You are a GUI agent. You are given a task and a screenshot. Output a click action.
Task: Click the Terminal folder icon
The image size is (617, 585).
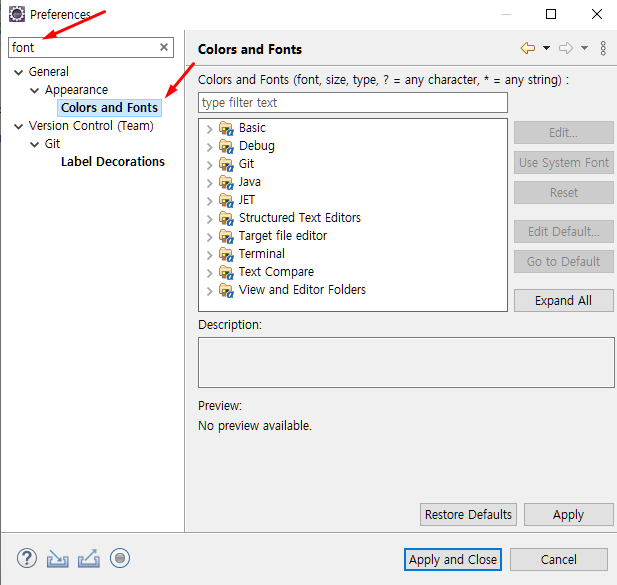tap(226, 254)
